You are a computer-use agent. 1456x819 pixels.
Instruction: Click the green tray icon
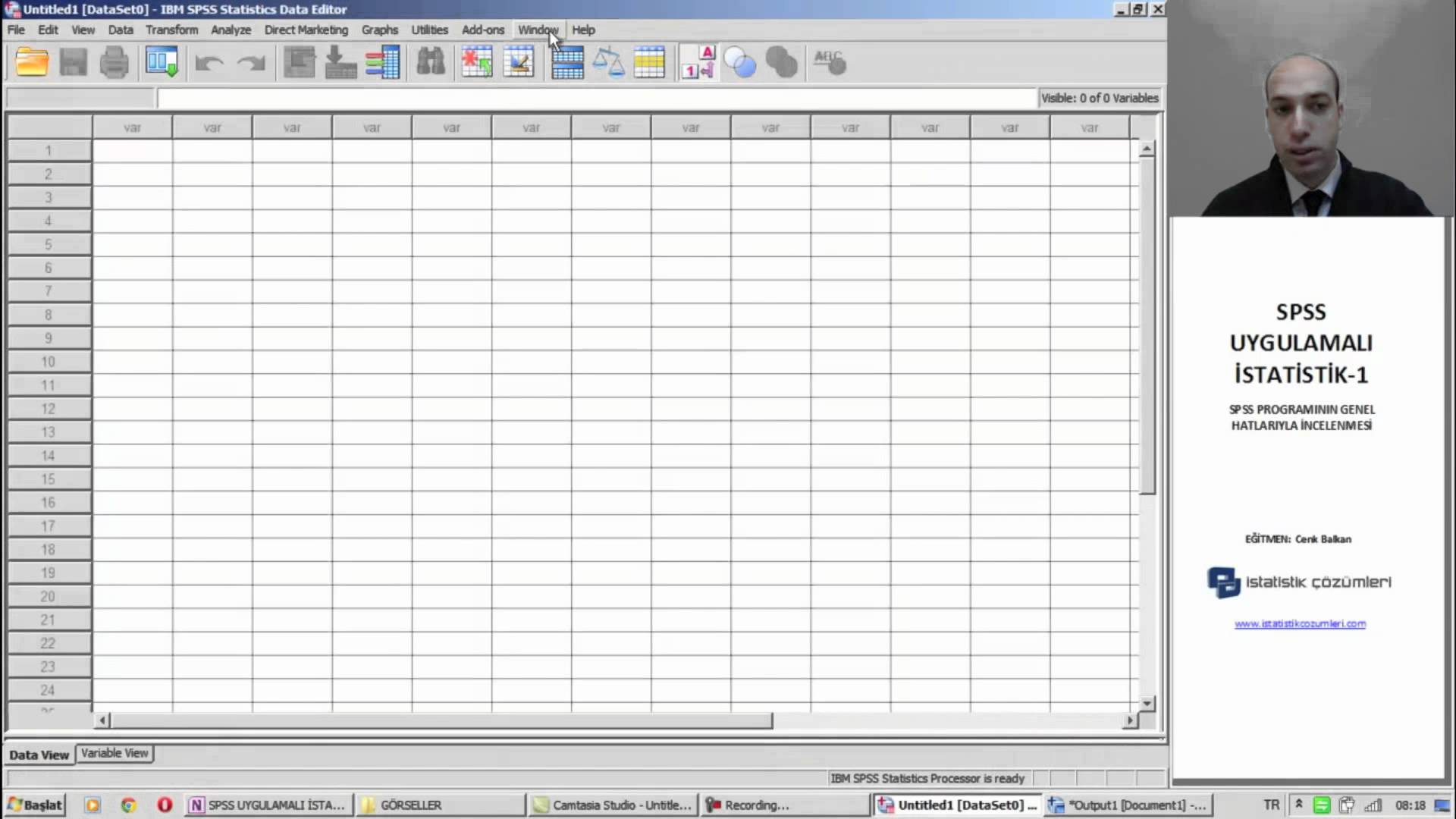[1322, 805]
